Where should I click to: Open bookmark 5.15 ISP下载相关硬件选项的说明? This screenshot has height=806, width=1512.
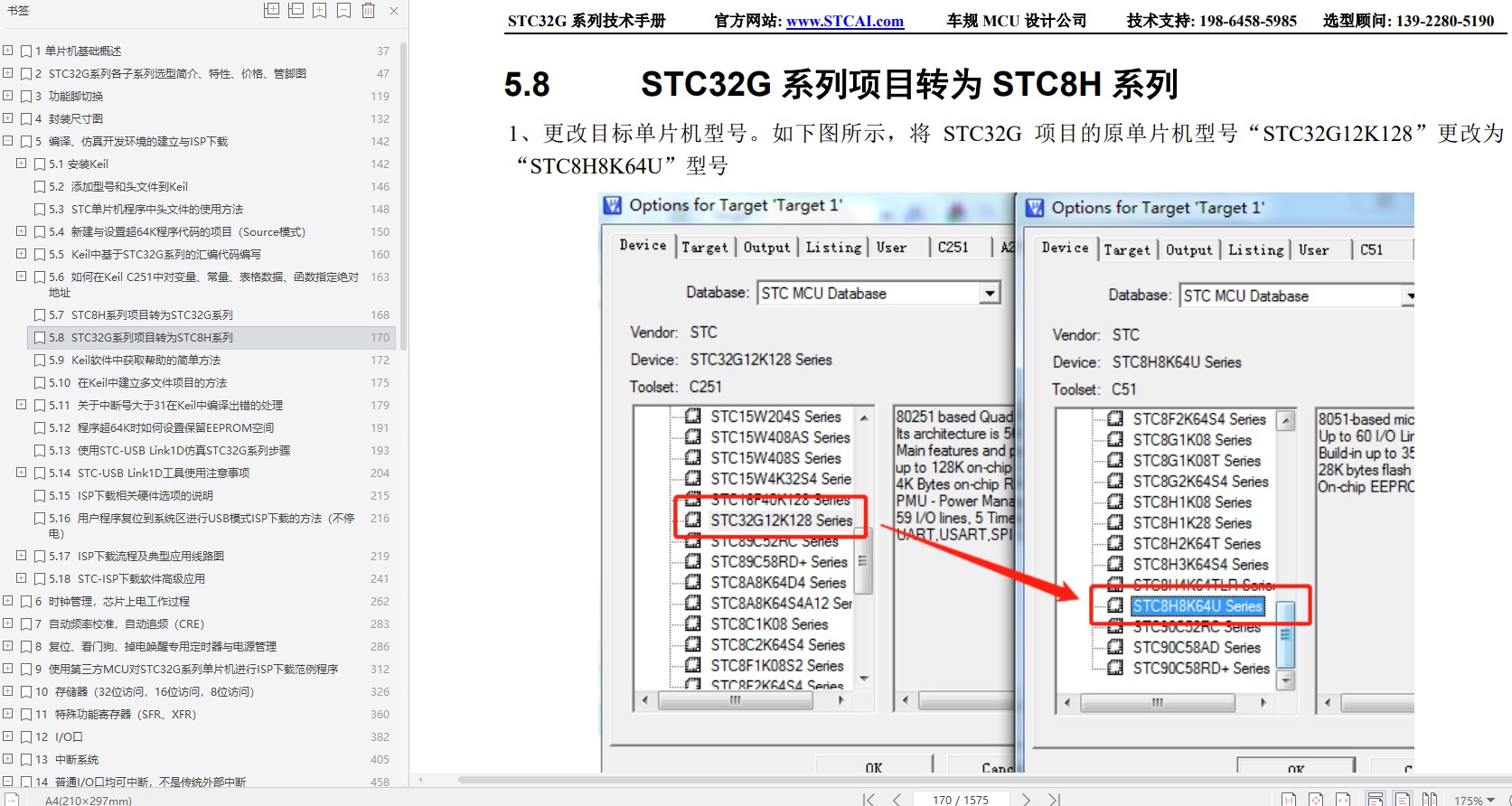pyautogui.click(x=131, y=496)
